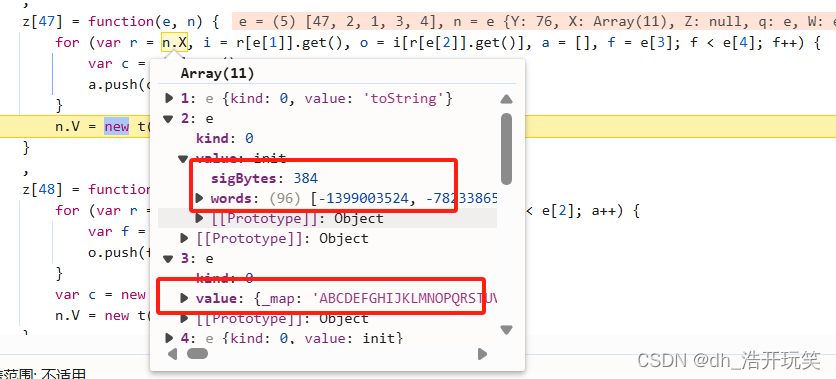Click the horizontal scrollbar thumb in popup
This screenshot has height=379, width=836.
[197, 353]
